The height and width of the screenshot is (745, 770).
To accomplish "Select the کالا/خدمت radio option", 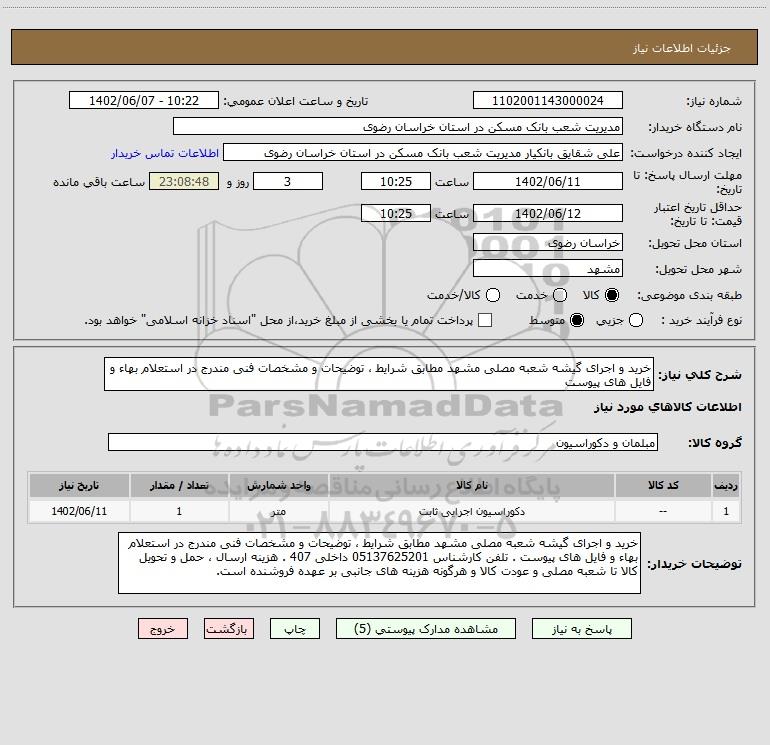I will 493,295.
